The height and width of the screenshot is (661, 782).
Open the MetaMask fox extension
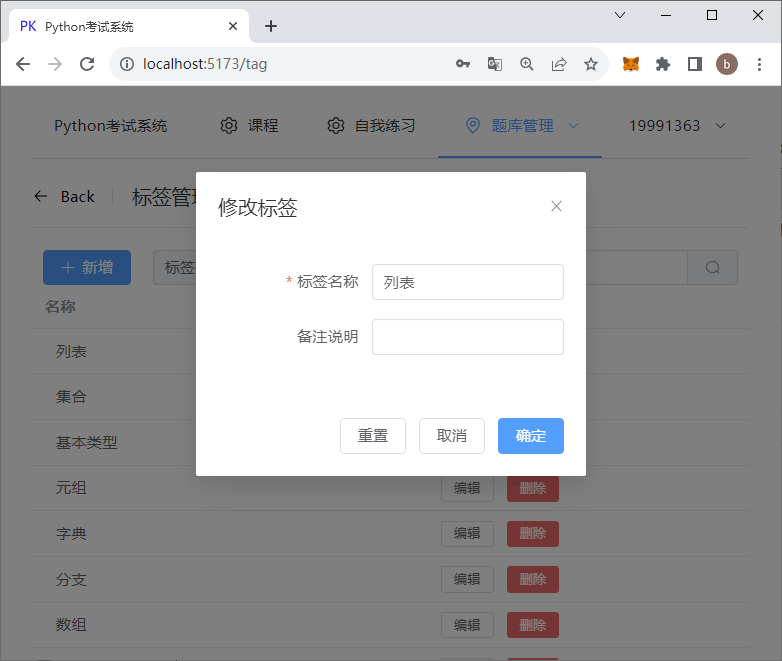[x=631, y=64]
